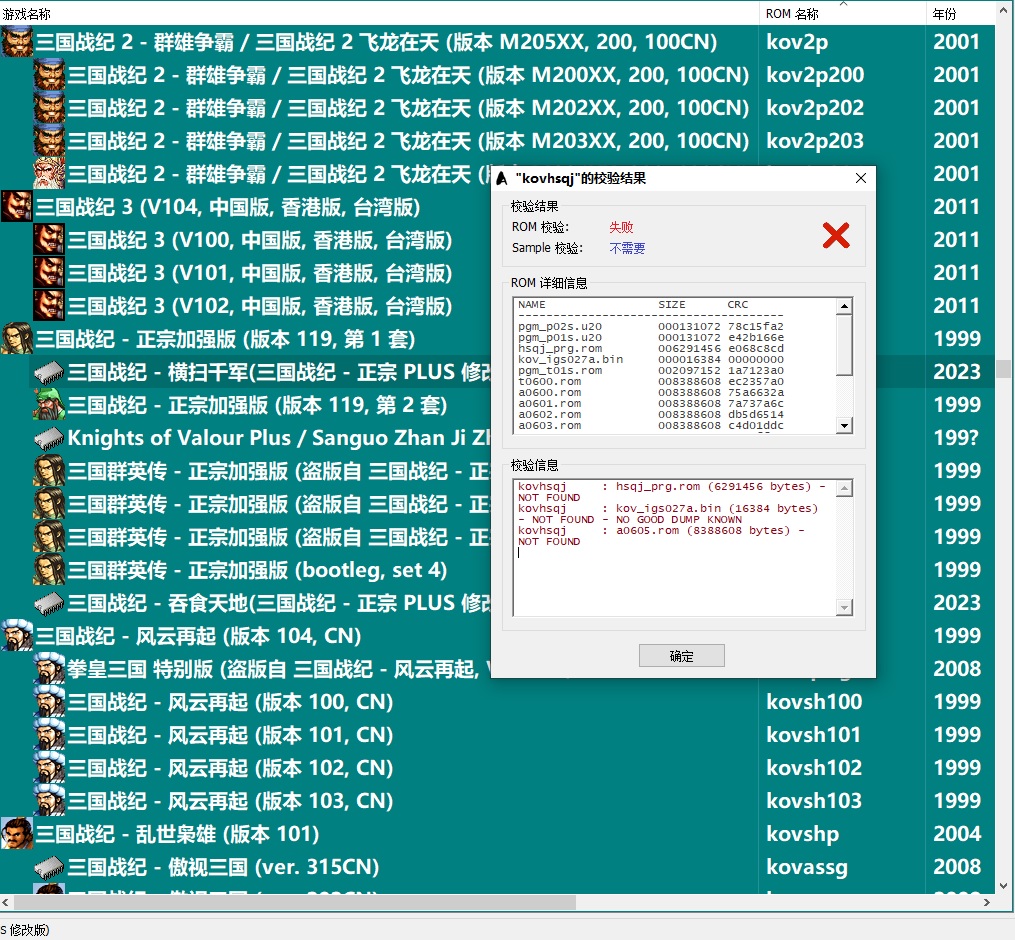
Task: Click the up arrow of ROM details scrollbar
Action: (843, 306)
